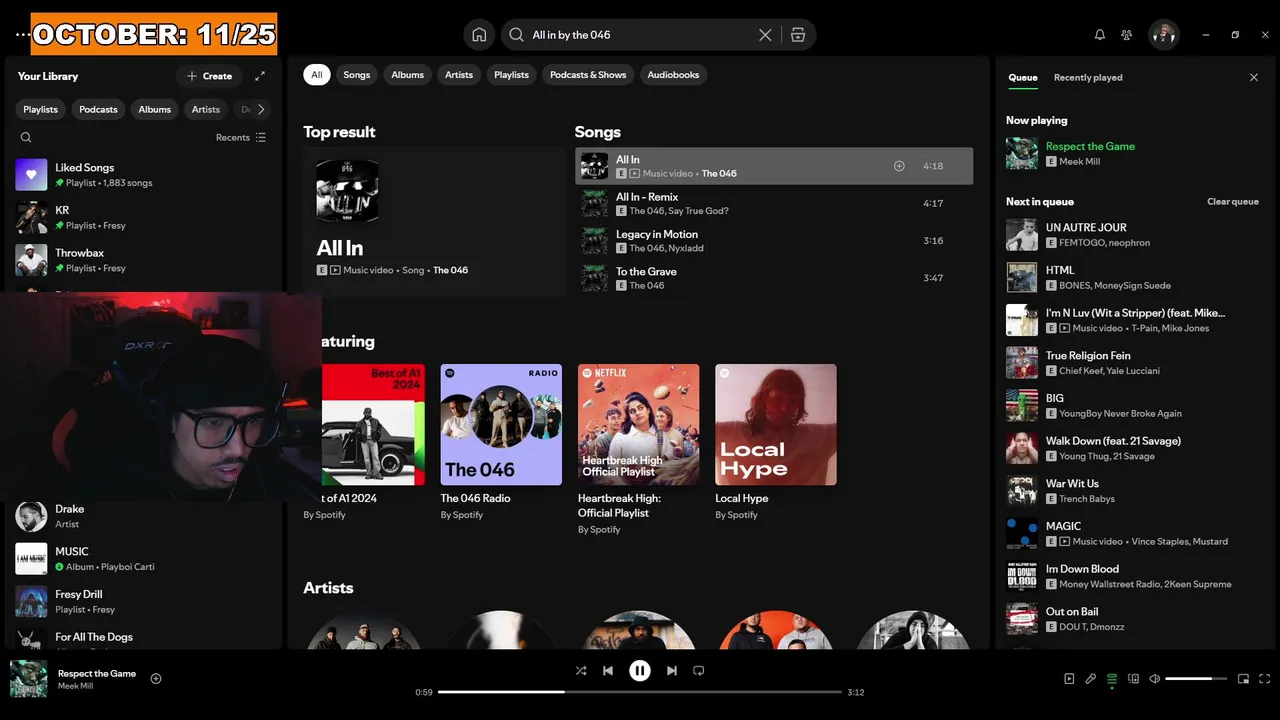Show lyrics with microphone icon

1091,679
